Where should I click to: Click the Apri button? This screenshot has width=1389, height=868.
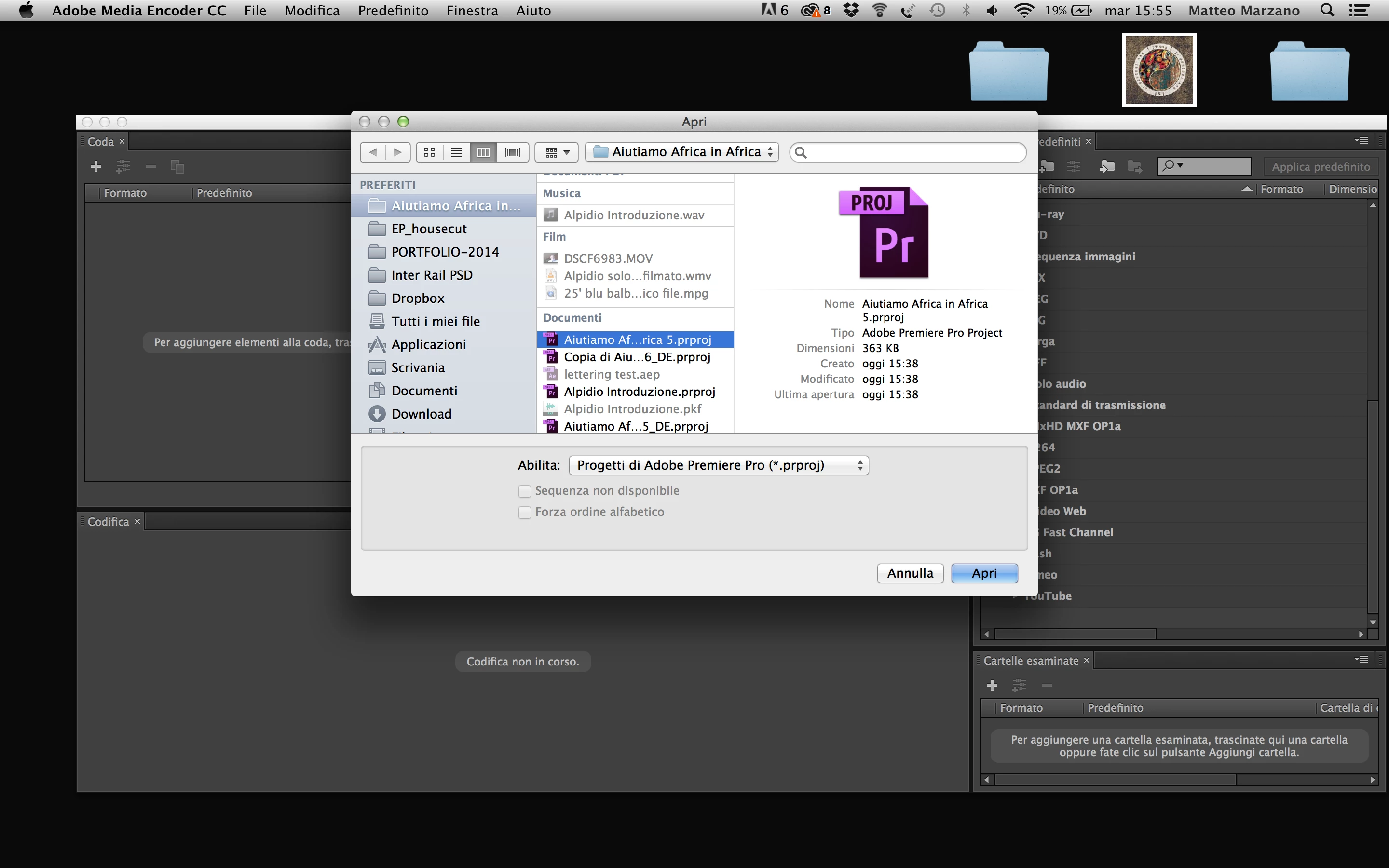coord(984,573)
